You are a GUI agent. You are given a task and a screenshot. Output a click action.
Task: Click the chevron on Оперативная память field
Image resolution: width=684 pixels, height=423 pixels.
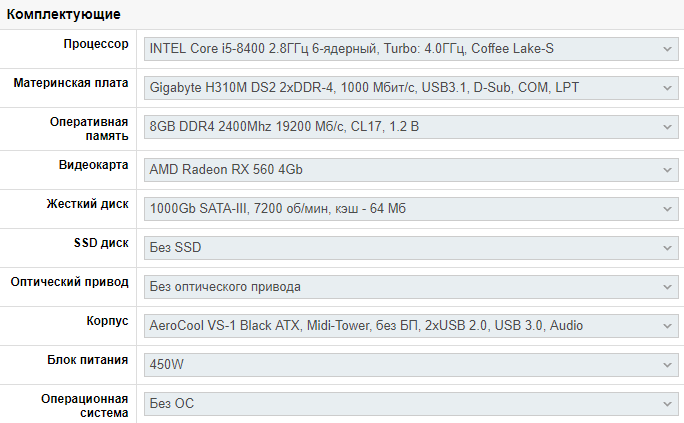[668, 127]
